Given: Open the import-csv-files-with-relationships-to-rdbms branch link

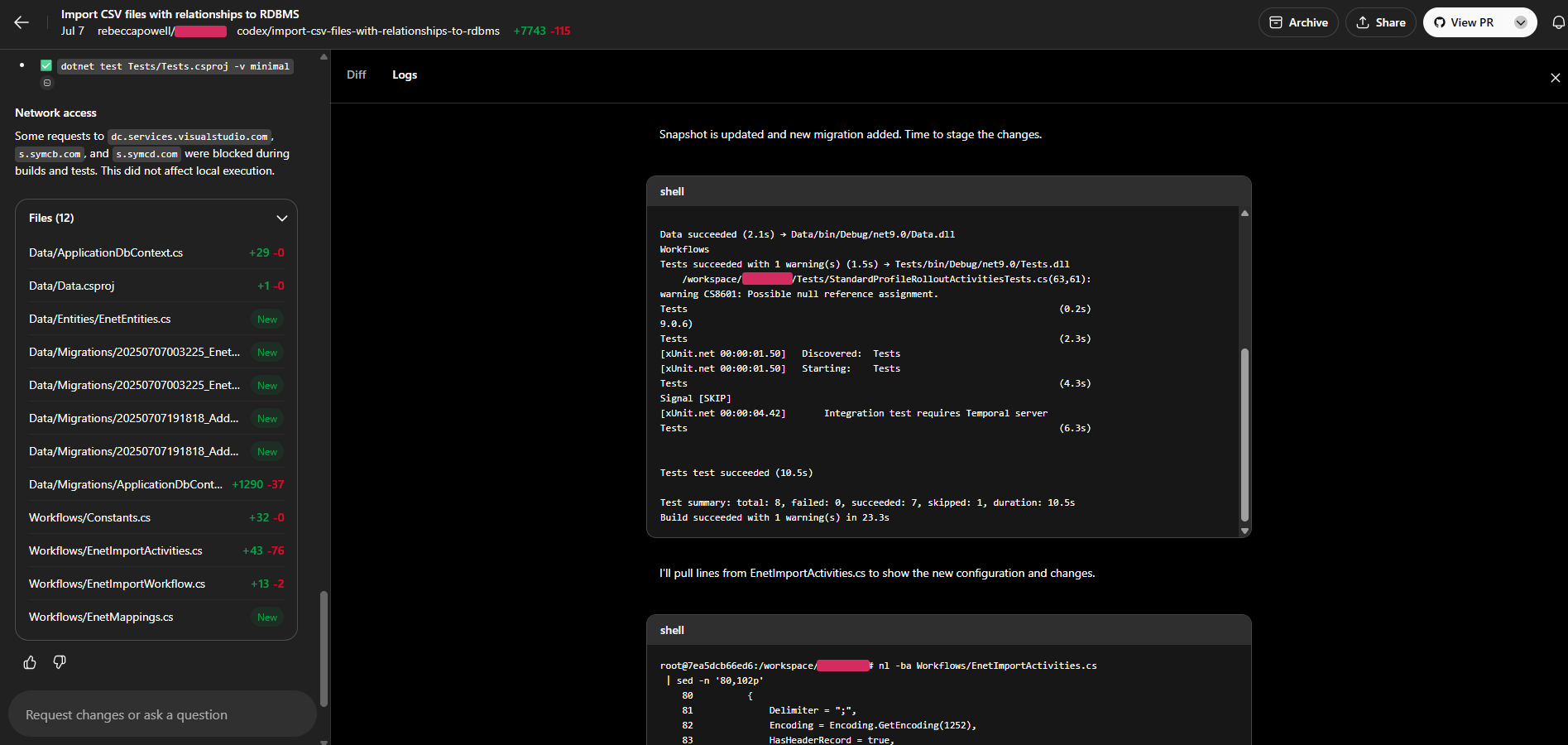Looking at the screenshot, I should (x=369, y=31).
